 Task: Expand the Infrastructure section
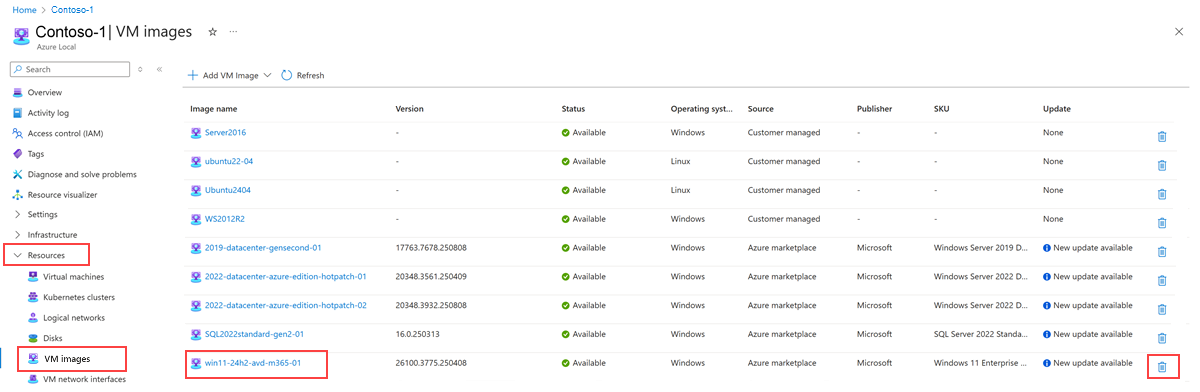17,235
